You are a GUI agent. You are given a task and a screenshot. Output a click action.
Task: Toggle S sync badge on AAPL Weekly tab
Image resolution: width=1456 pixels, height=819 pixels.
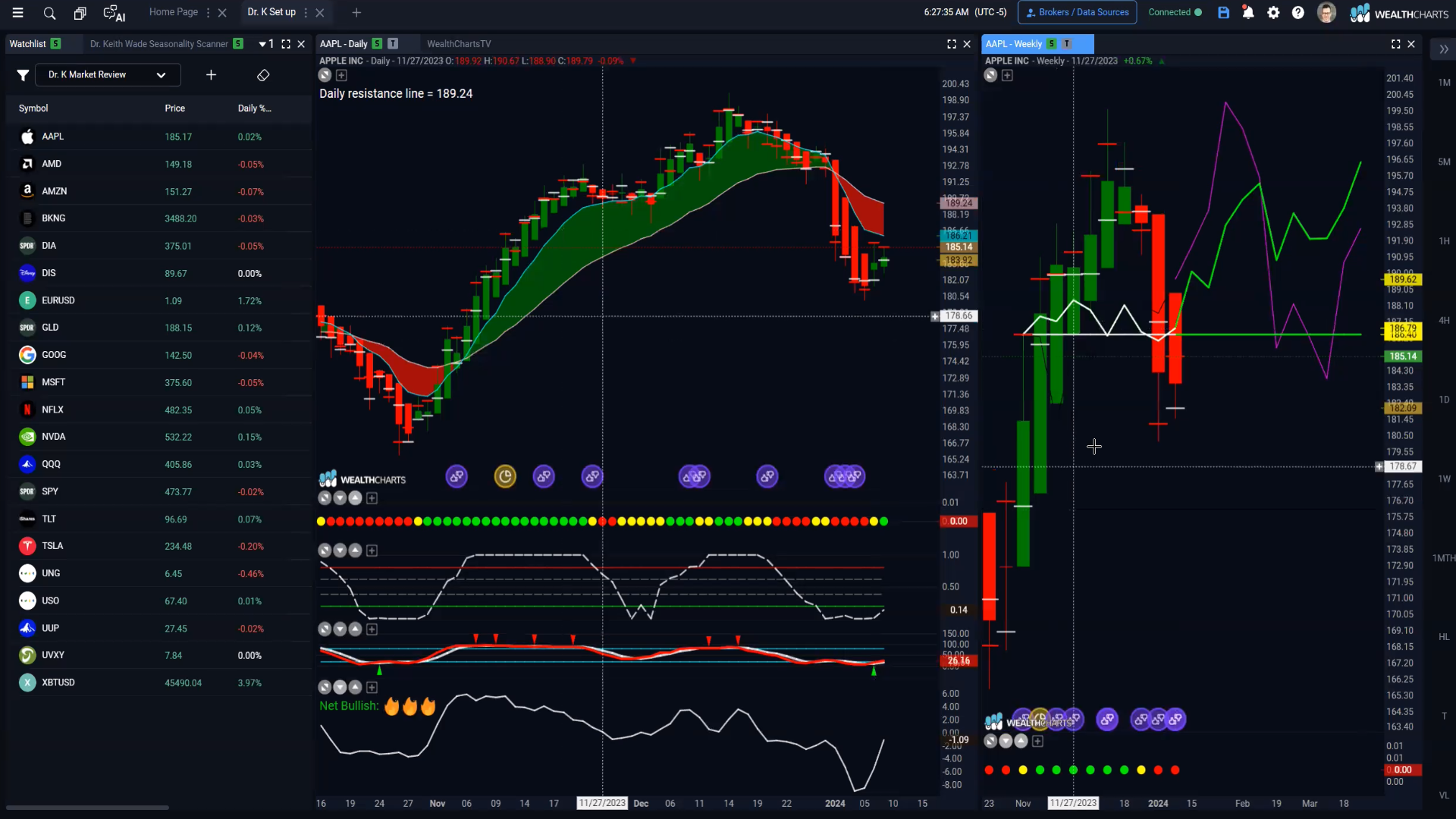[1051, 44]
